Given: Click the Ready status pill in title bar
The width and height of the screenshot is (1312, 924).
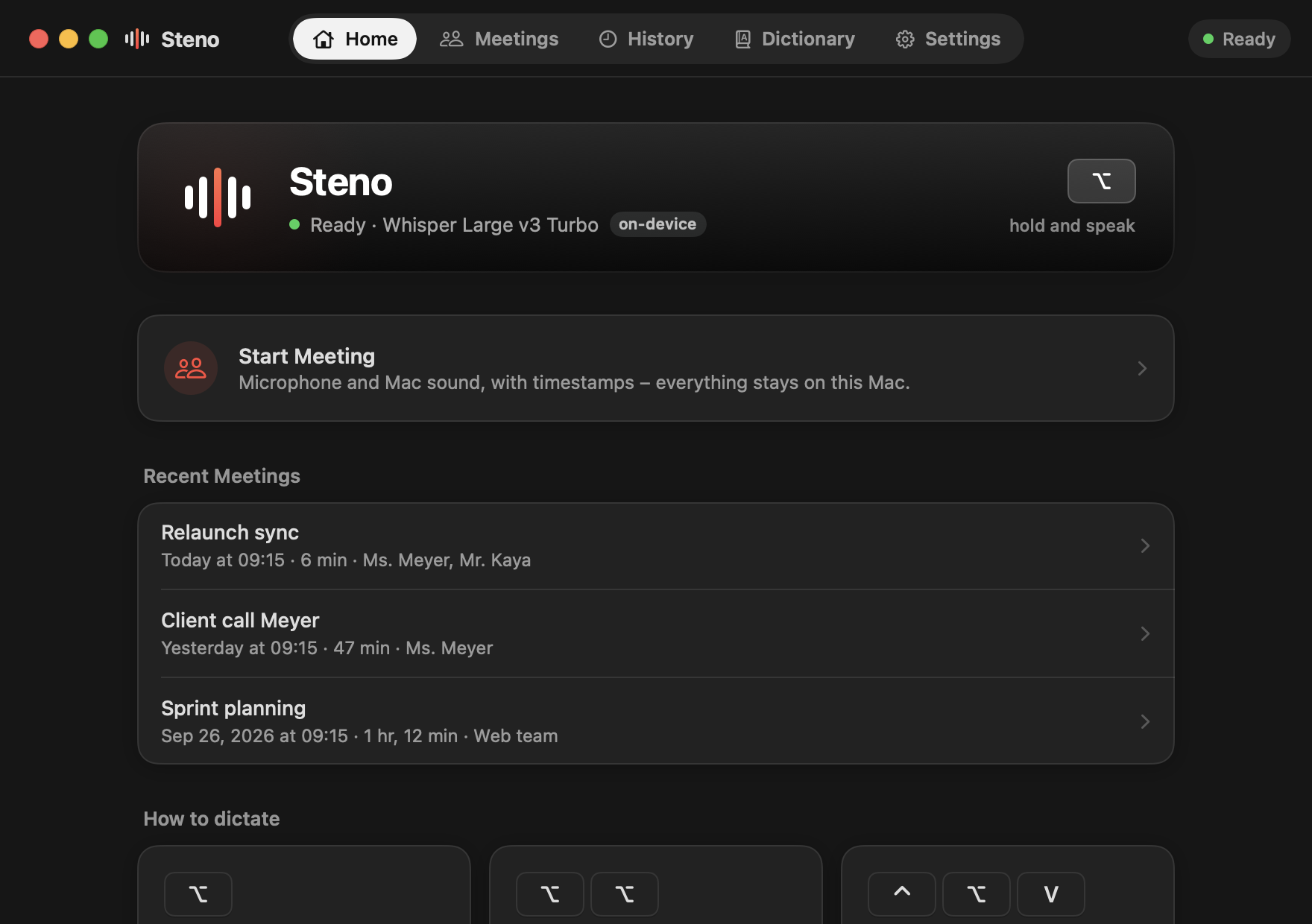Looking at the screenshot, I should click(x=1239, y=39).
